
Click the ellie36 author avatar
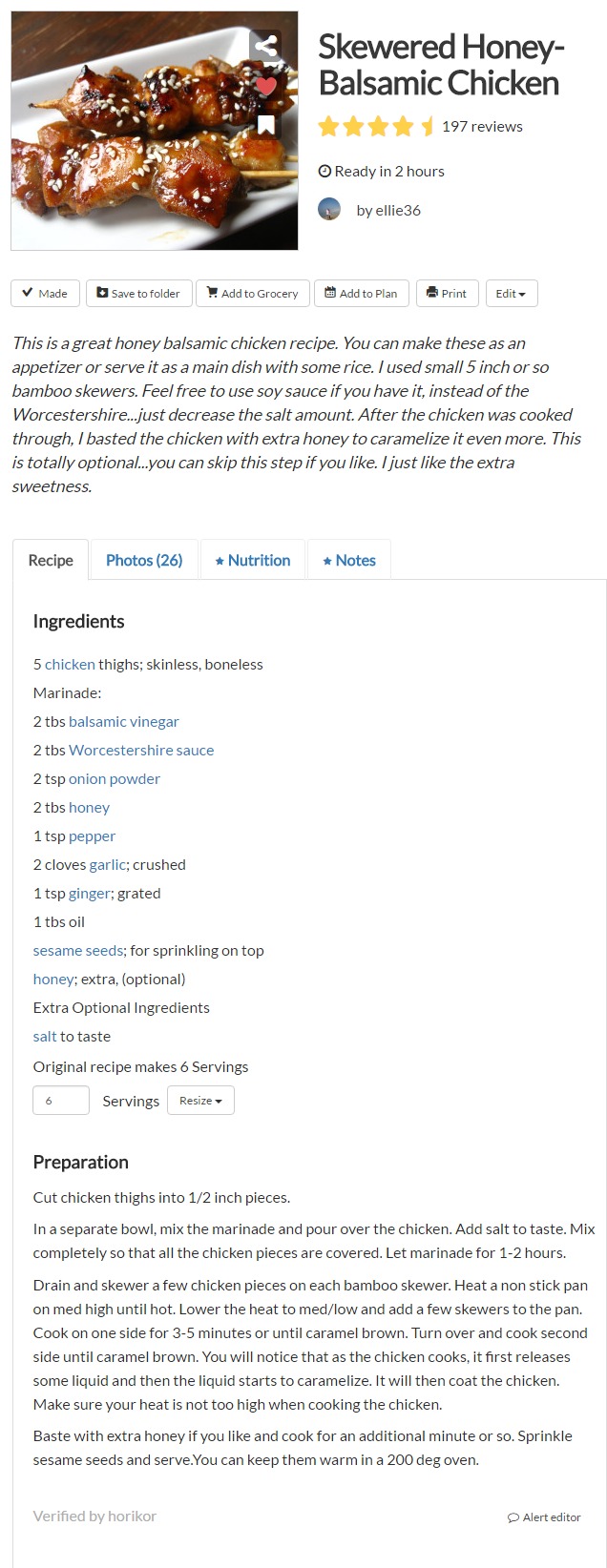pos(329,210)
